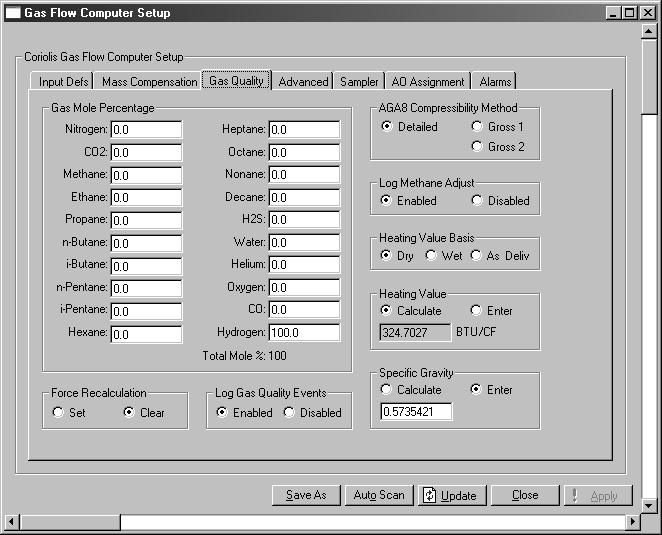Click the Close button at bottom
This screenshot has width=662, height=535.
[525, 495]
